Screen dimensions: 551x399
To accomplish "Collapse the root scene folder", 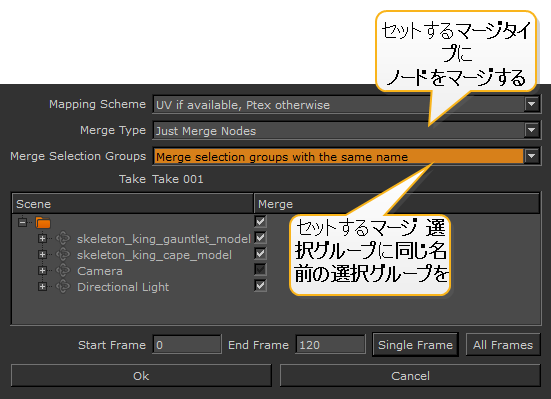I will point(22,222).
